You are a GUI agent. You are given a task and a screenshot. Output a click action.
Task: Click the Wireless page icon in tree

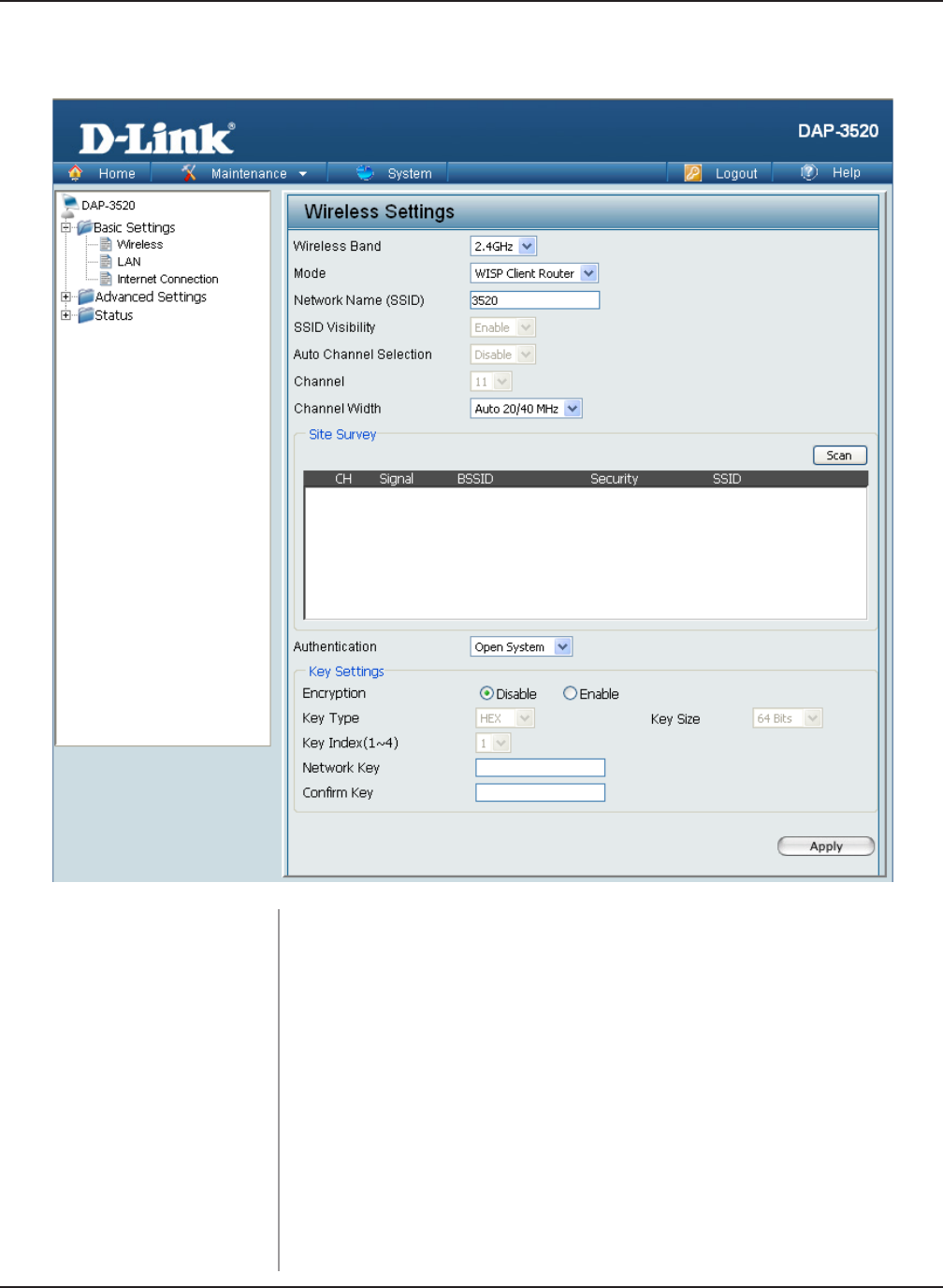coord(106,244)
